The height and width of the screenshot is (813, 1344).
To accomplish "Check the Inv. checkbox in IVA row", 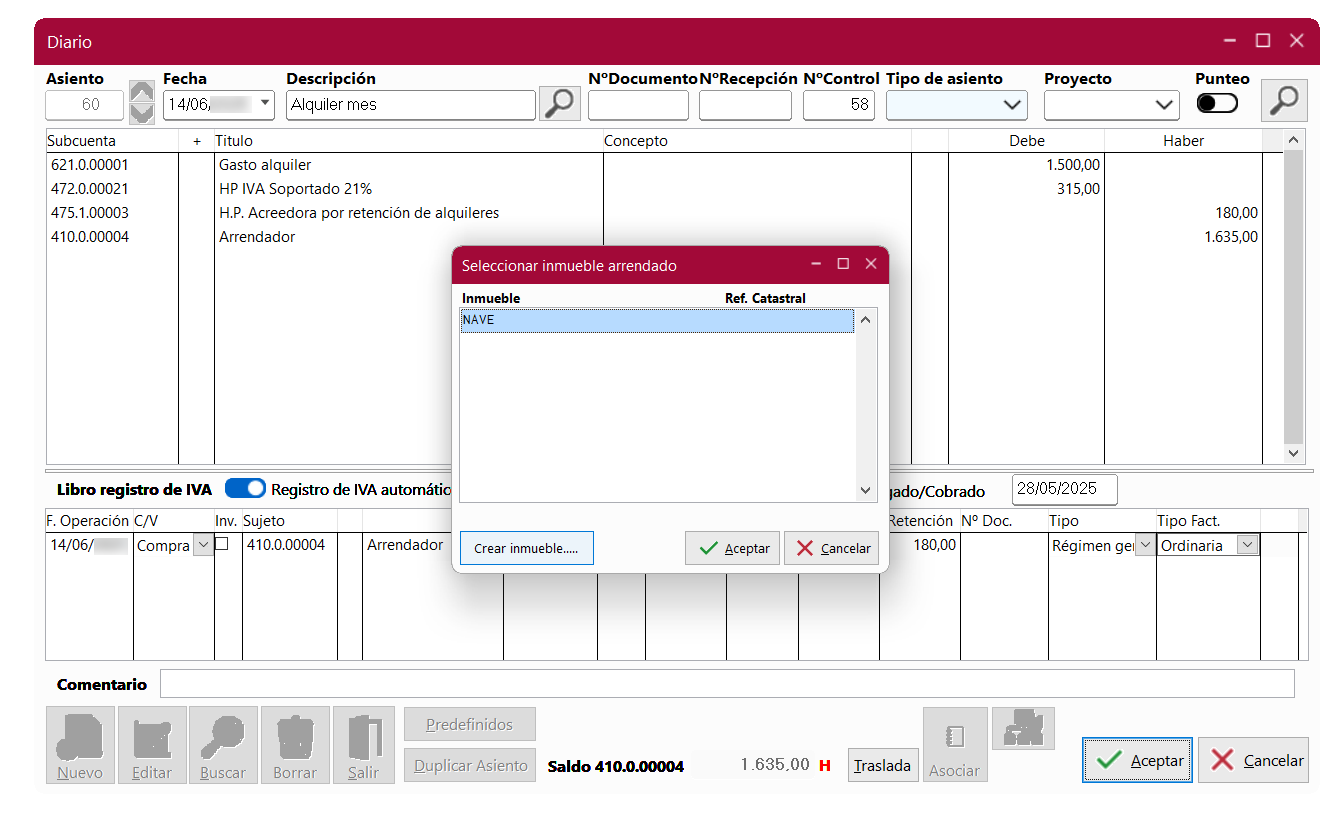I will click(222, 545).
